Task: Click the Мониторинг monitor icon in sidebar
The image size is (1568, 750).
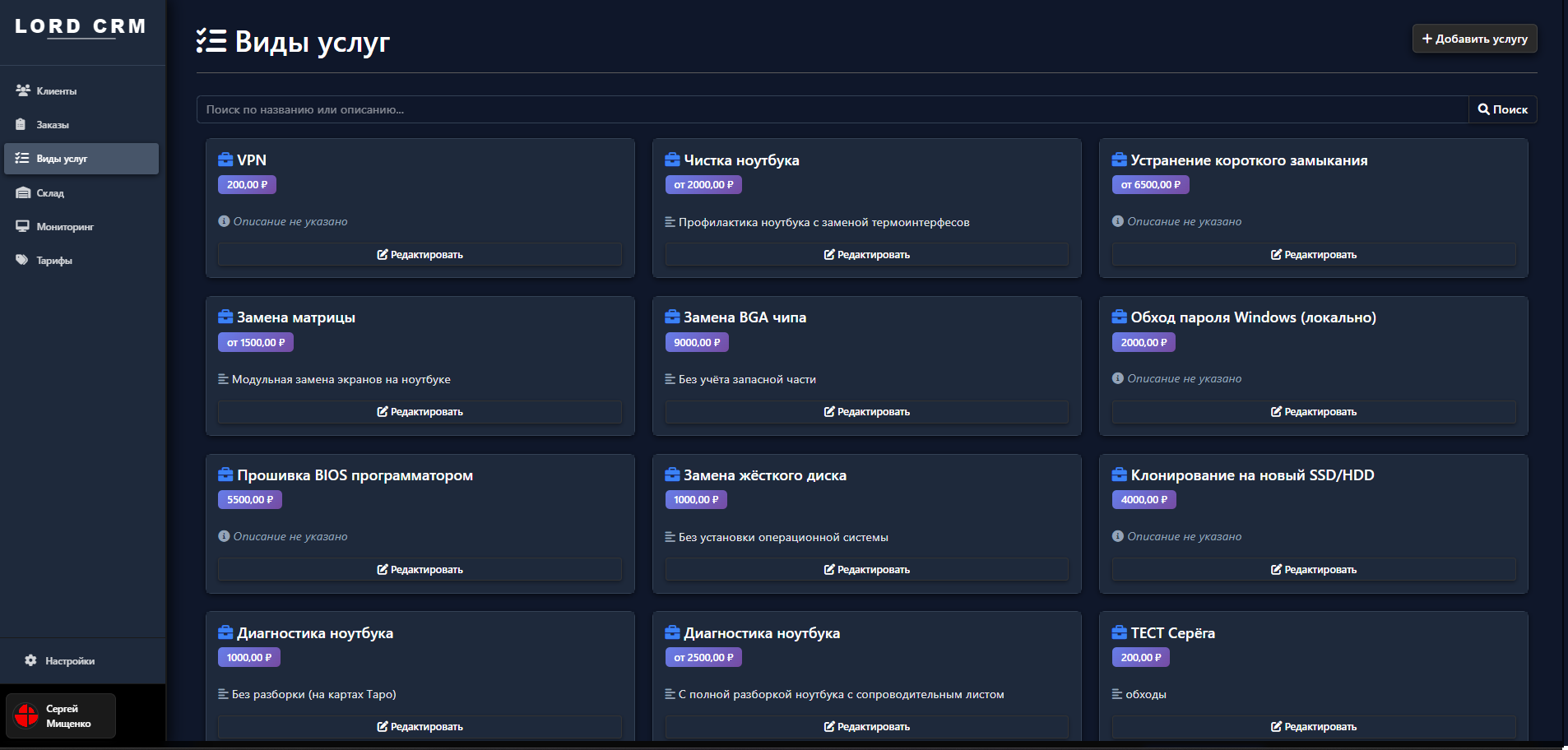Action: click(22, 226)
